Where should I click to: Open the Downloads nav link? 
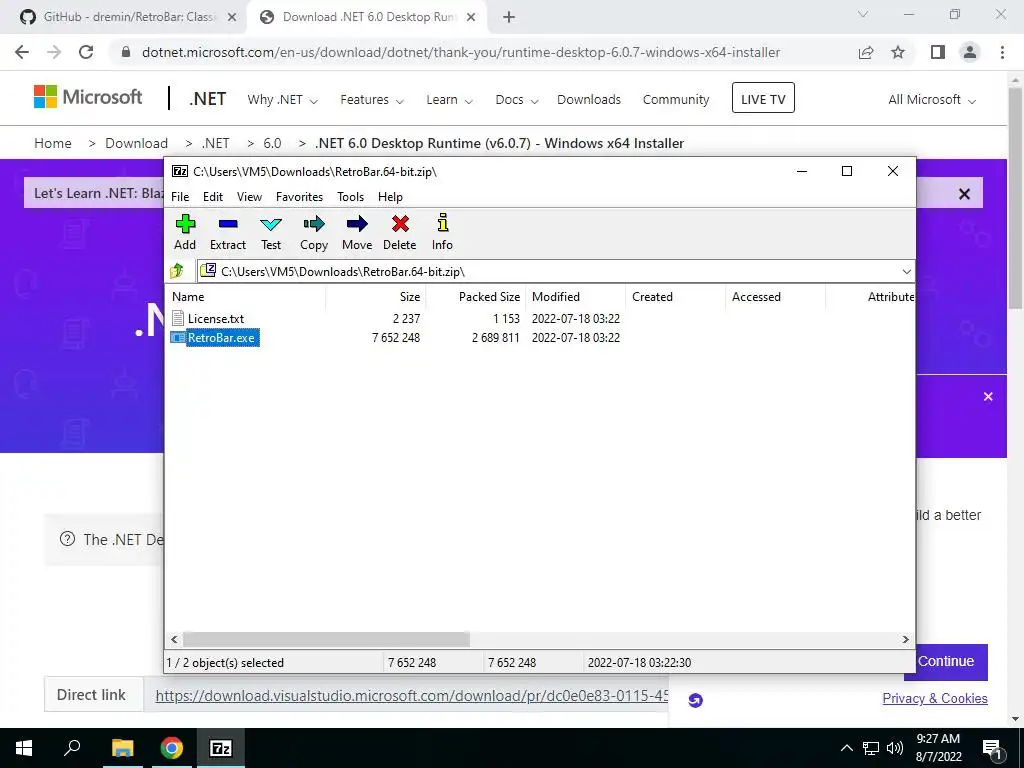(x=589, y=100)
